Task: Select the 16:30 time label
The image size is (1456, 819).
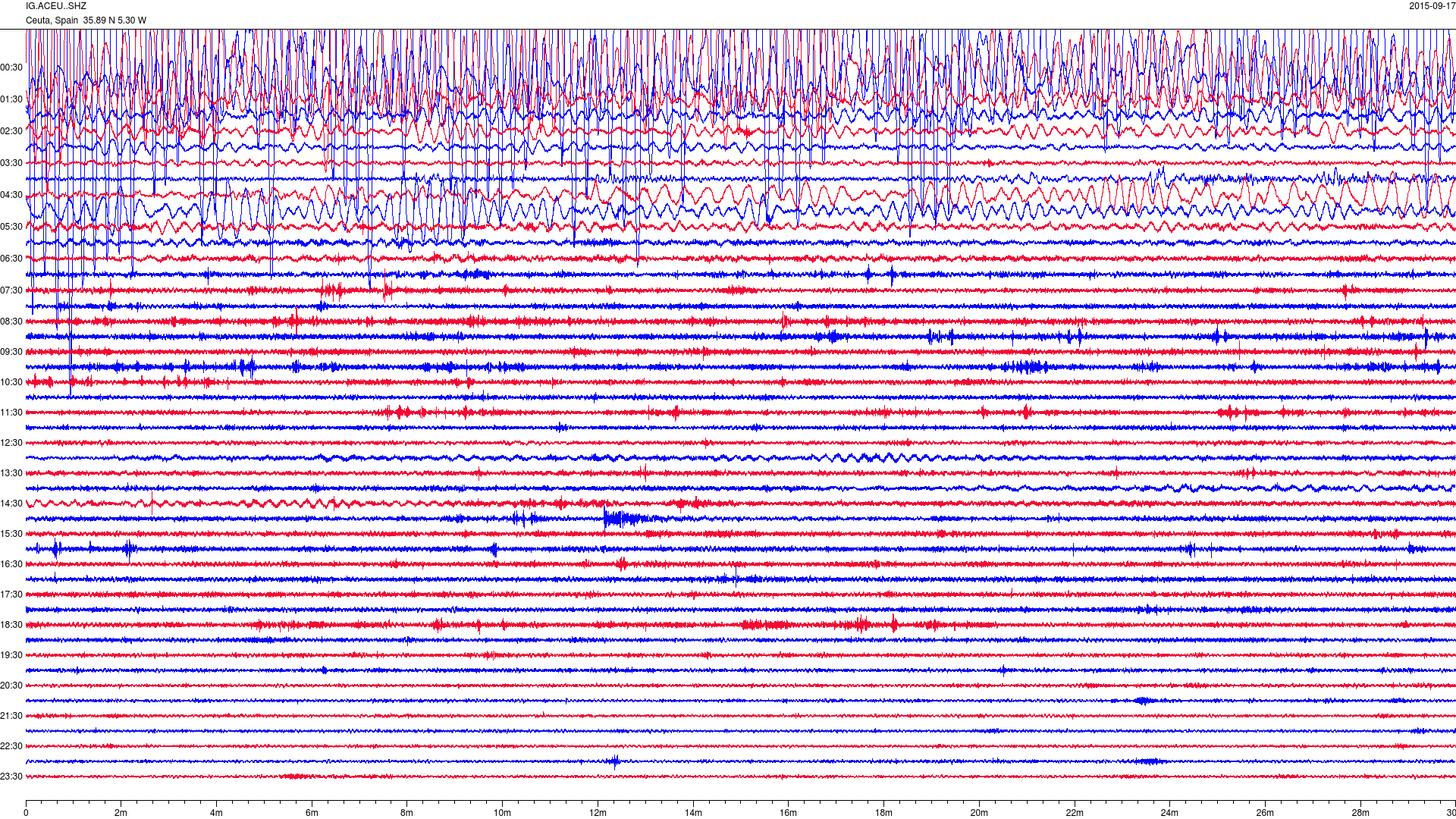Action: 11,564
